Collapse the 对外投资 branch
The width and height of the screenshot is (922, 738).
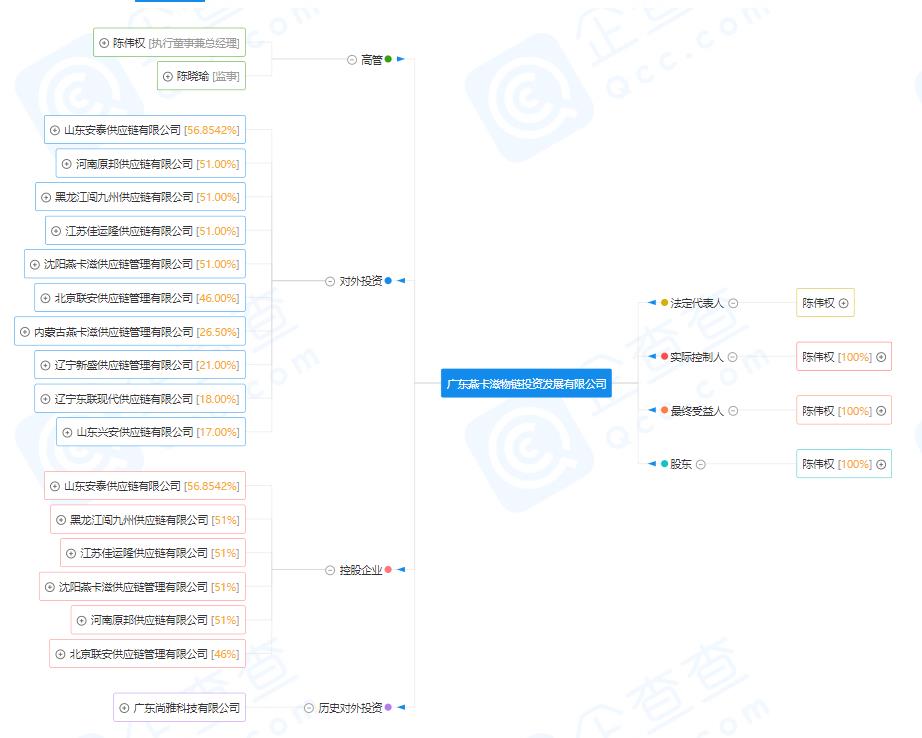(330, 282)
